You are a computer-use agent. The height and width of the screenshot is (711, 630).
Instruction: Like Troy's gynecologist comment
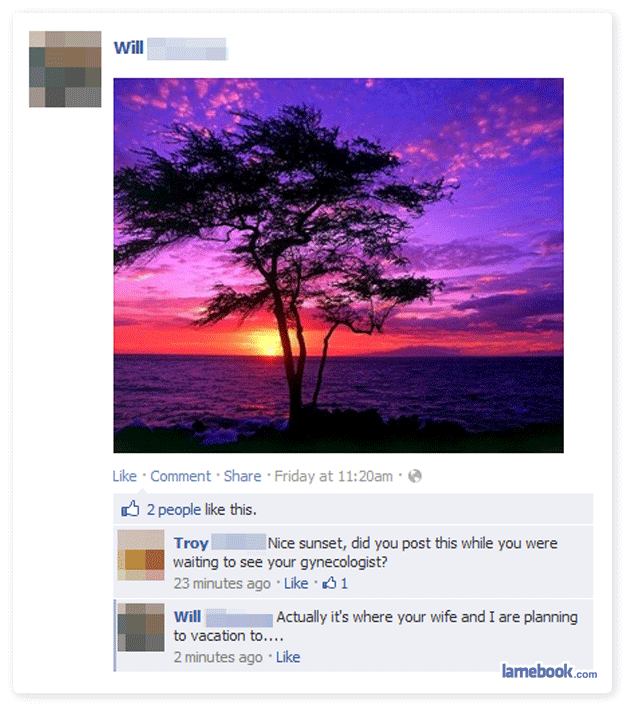tap(296, 583)
